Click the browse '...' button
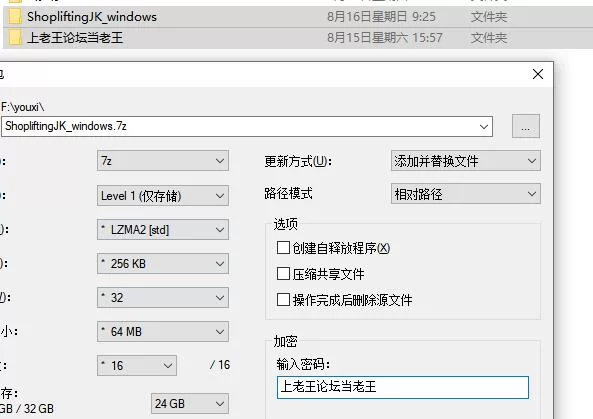 (526, 126)
